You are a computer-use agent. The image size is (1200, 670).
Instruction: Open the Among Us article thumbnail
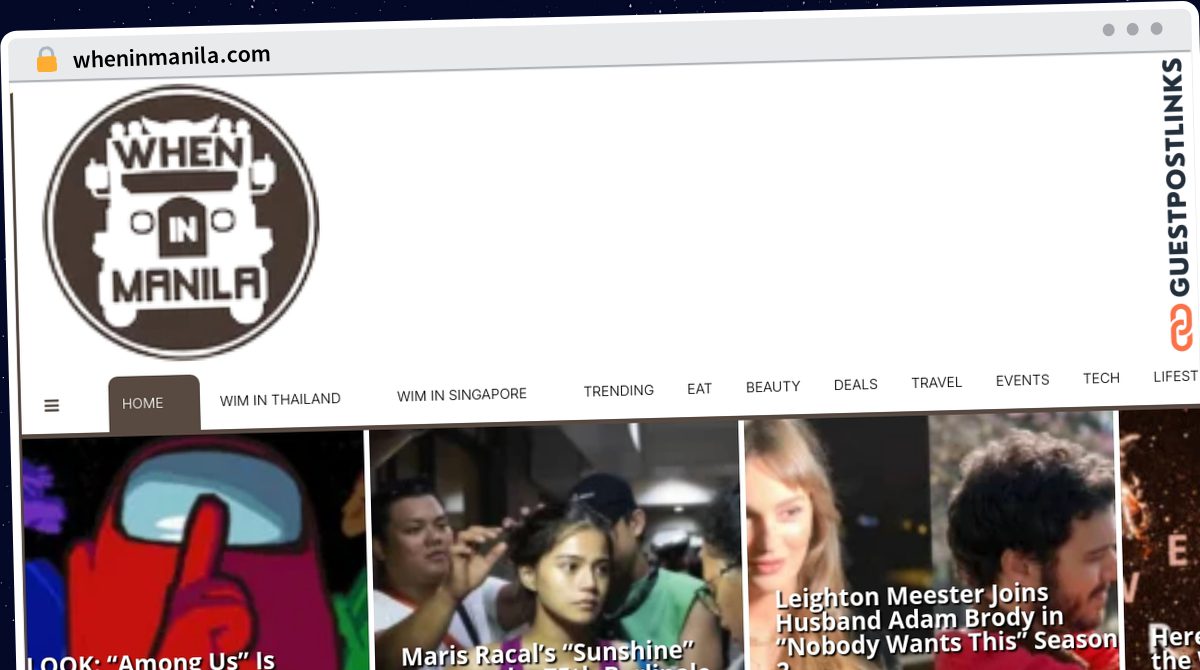pos(194,551)
